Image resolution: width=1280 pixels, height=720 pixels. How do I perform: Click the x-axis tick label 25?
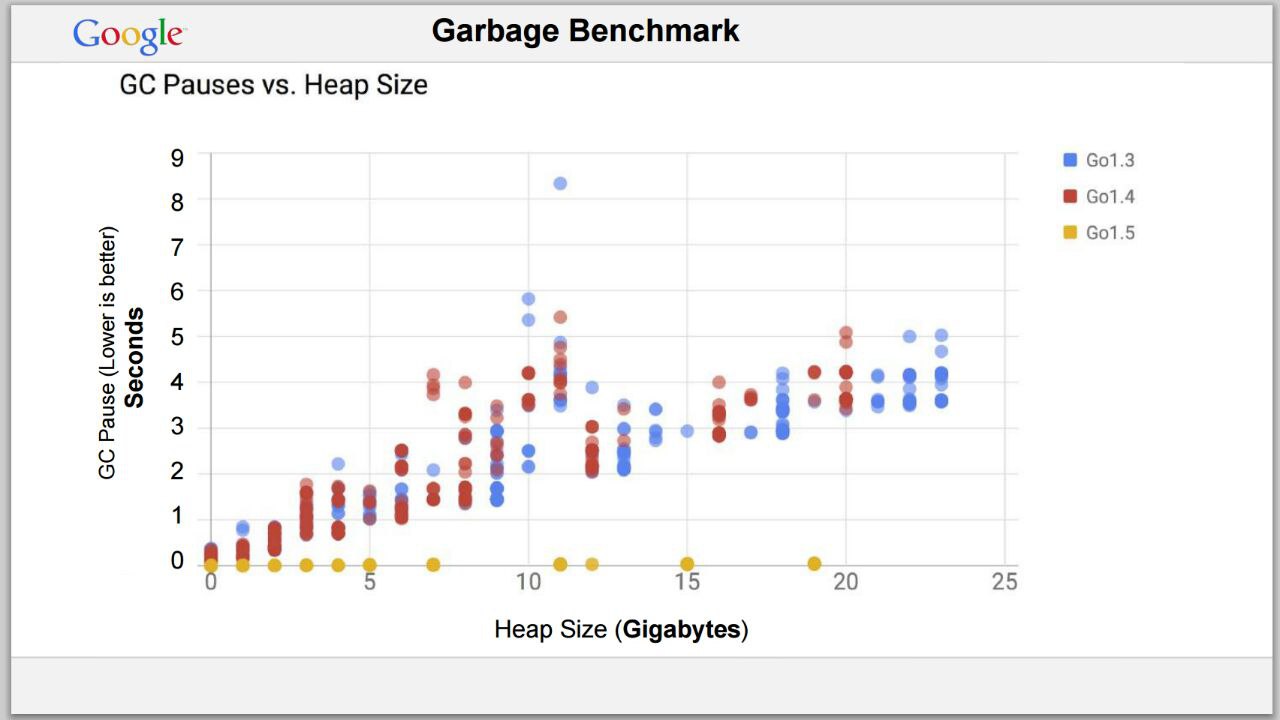coord(1005,582)
